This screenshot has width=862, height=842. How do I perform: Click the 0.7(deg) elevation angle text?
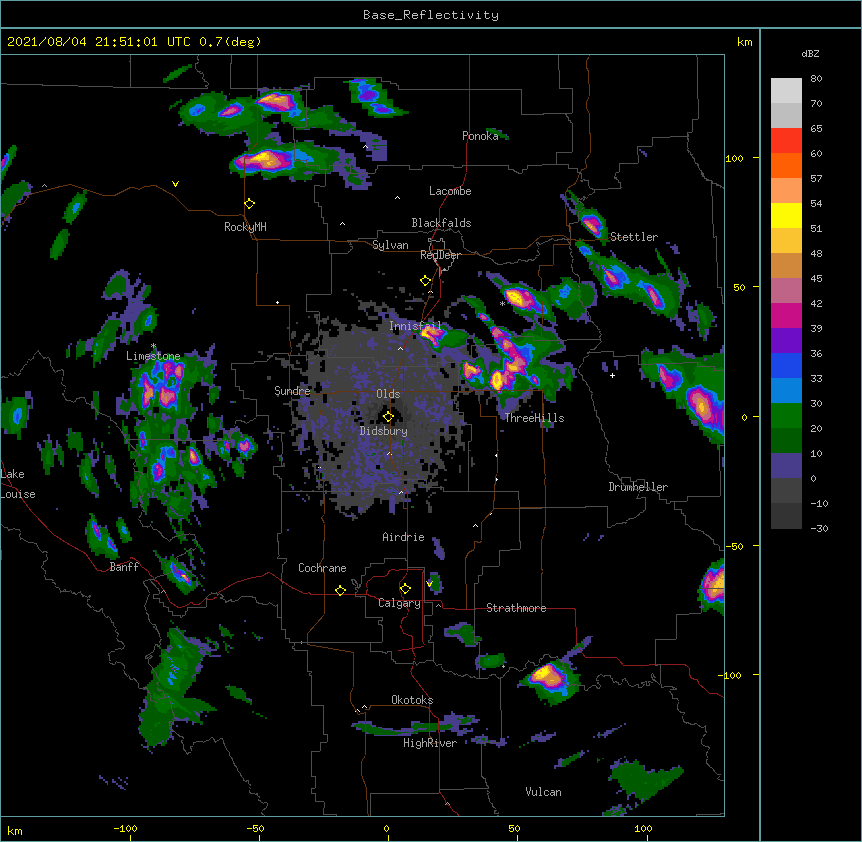coord(230,42)
